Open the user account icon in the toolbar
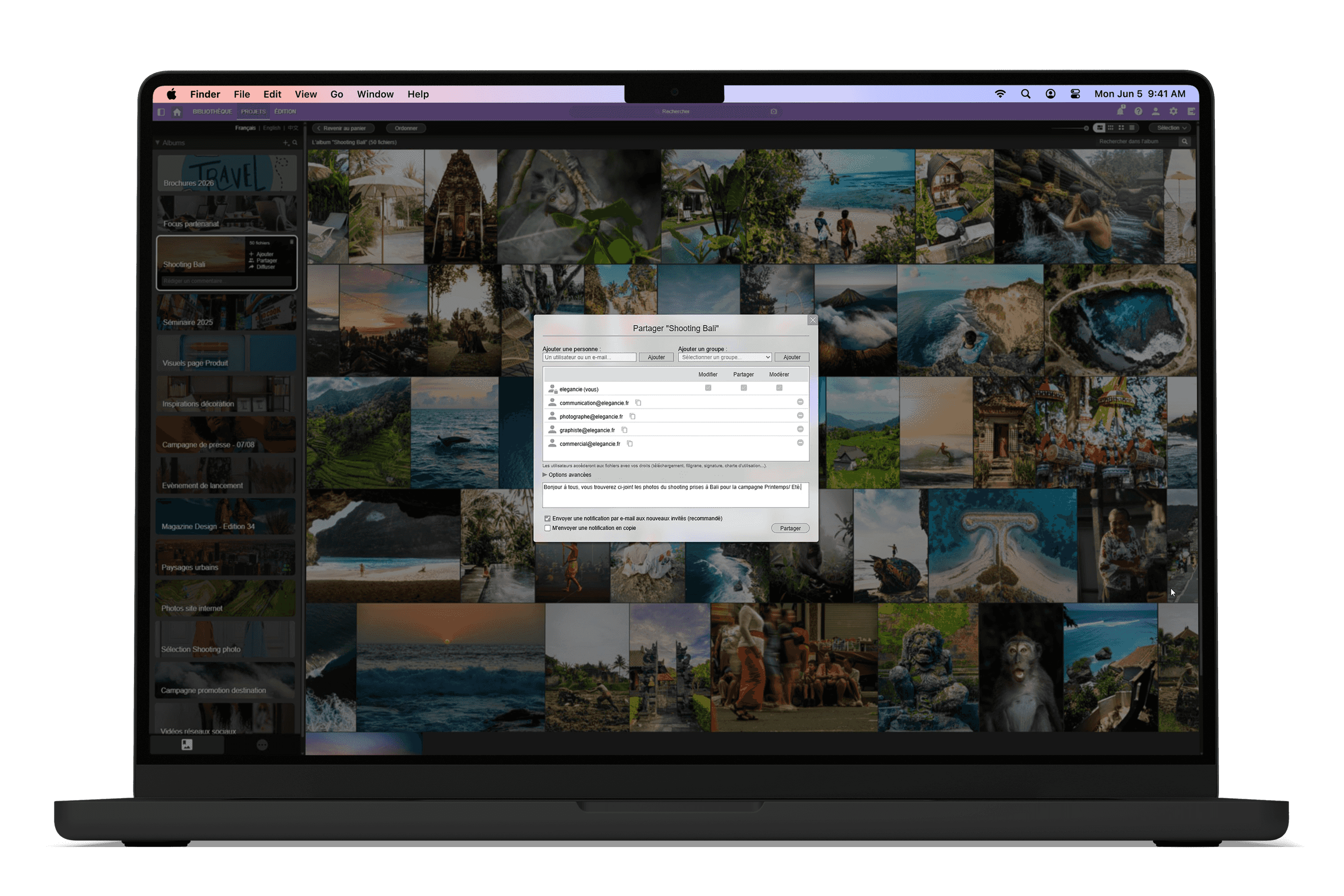This screenshot has height=896, width=1344. 1155,111
